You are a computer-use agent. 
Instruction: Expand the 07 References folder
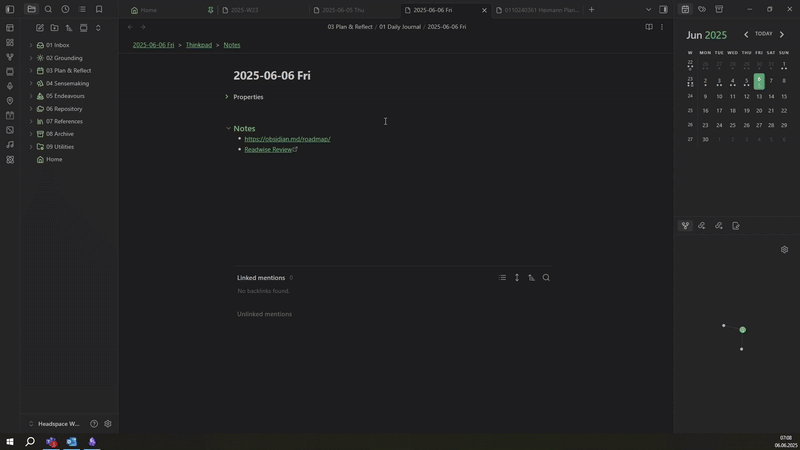(x=31, y=121)
